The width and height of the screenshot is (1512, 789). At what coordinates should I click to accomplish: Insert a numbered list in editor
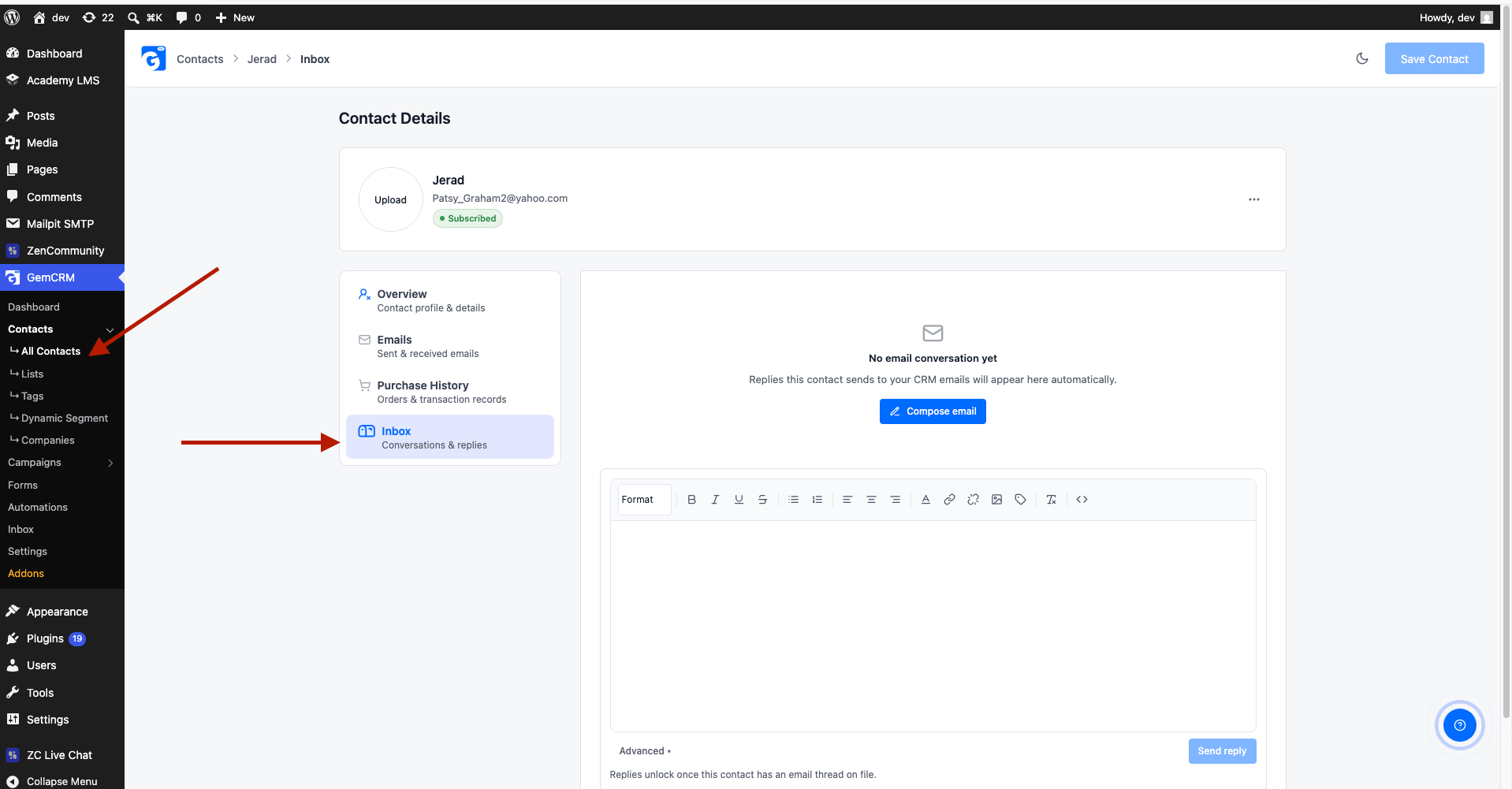click(x=817, y=500)
